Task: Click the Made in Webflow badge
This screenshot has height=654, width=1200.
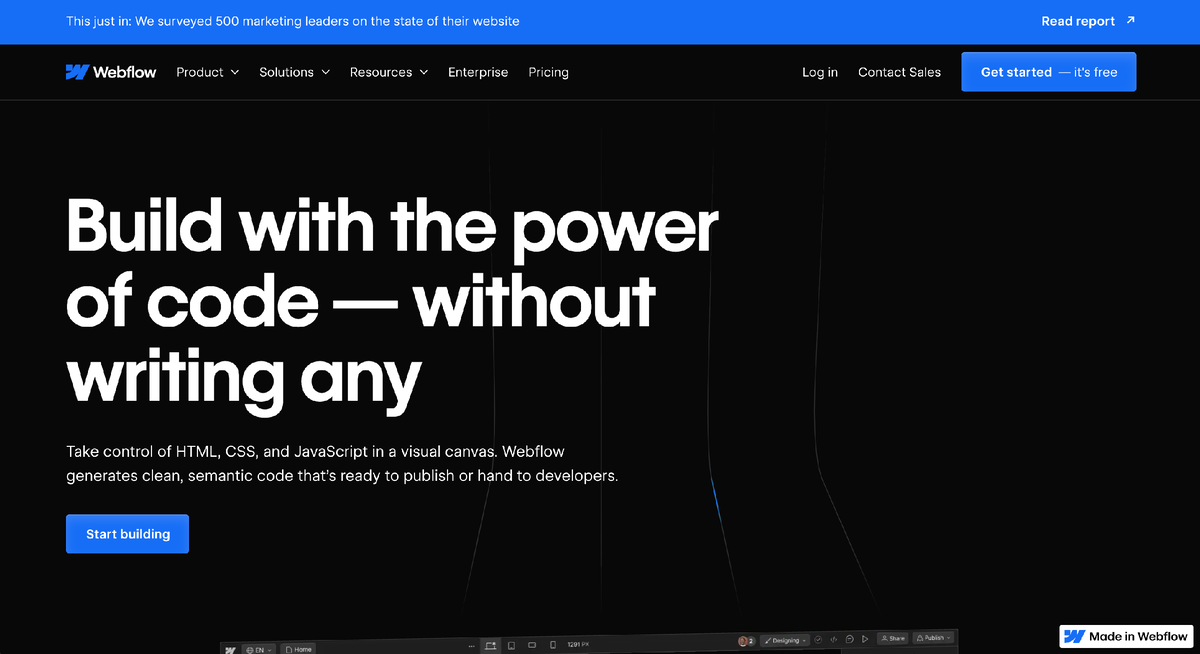Action: (x=1126, y=636)
